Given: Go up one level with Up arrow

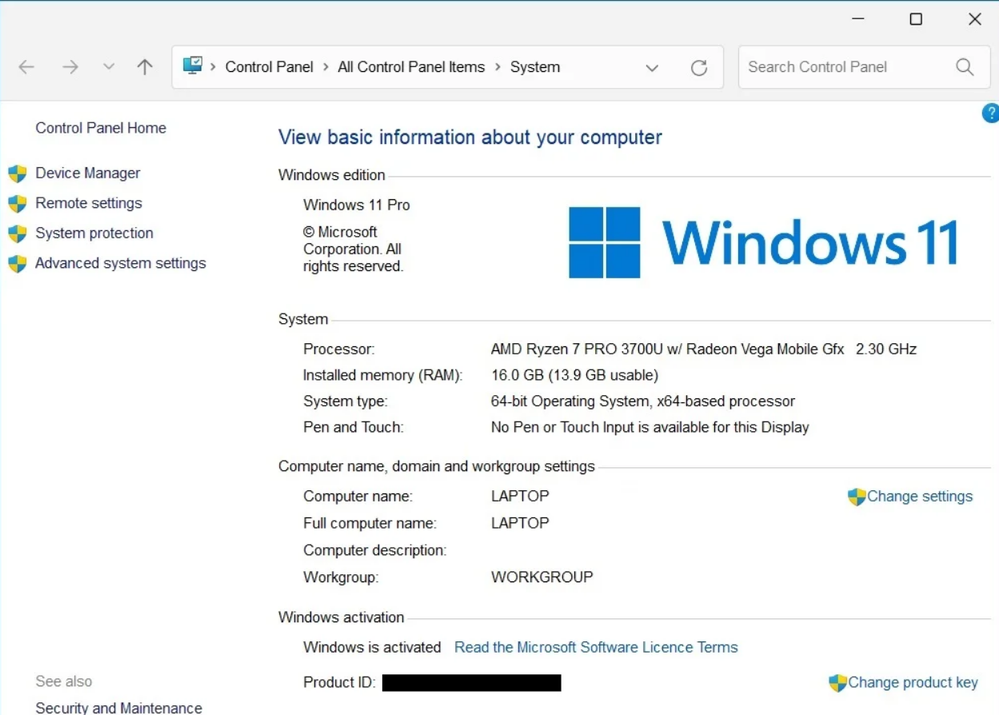Looking at the screenshot, I should coord(145,67).
